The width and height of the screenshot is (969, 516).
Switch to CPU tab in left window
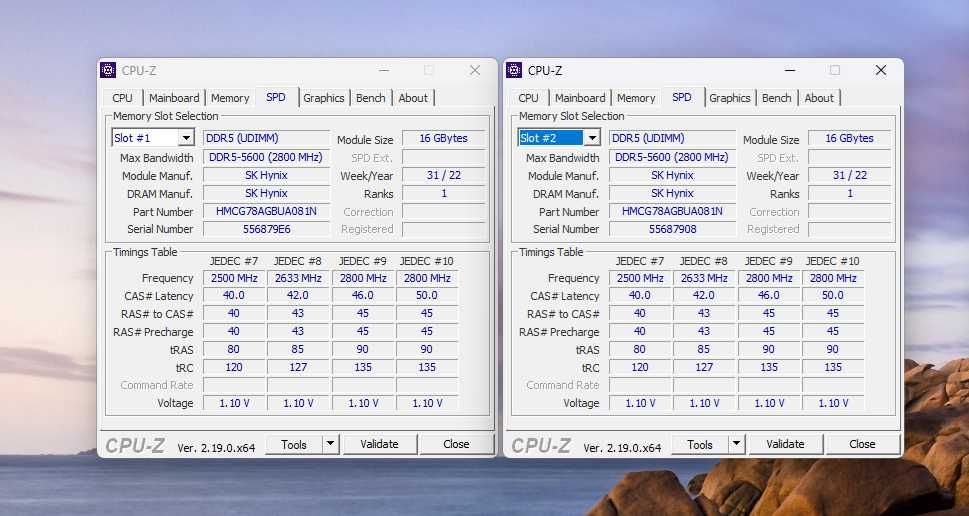tap(122, 98)
